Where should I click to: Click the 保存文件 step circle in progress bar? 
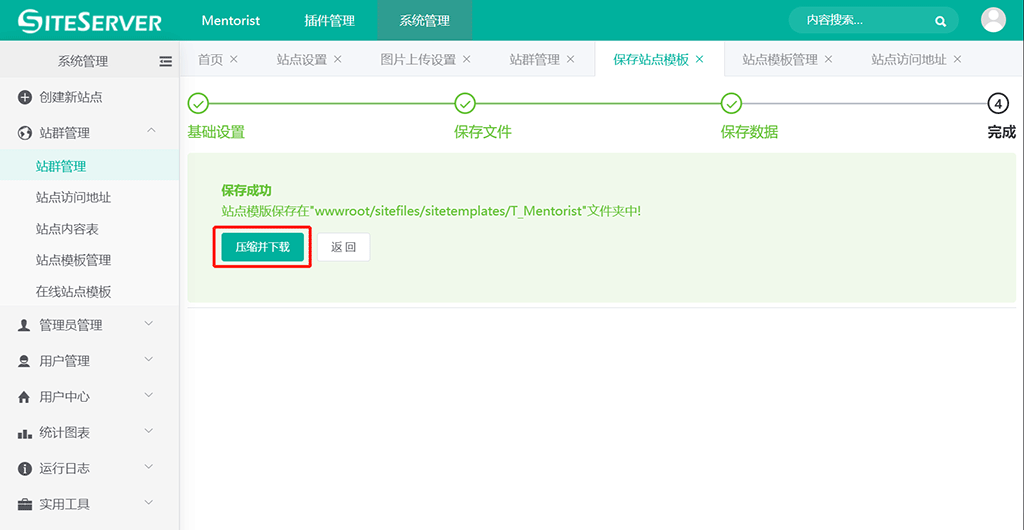pyautogui.click(x=465, y=103)
